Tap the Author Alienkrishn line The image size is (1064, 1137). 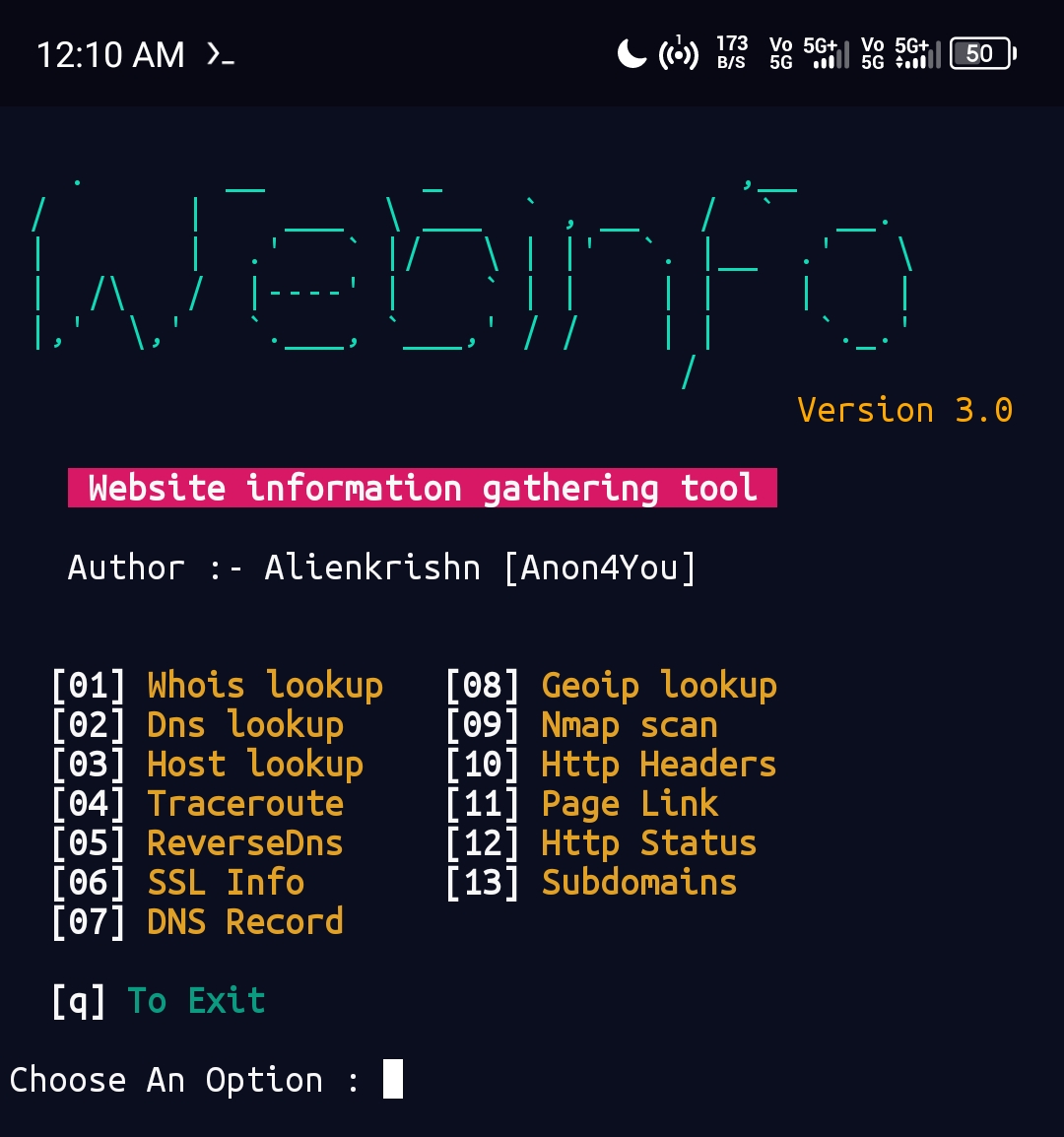point(381,568)
